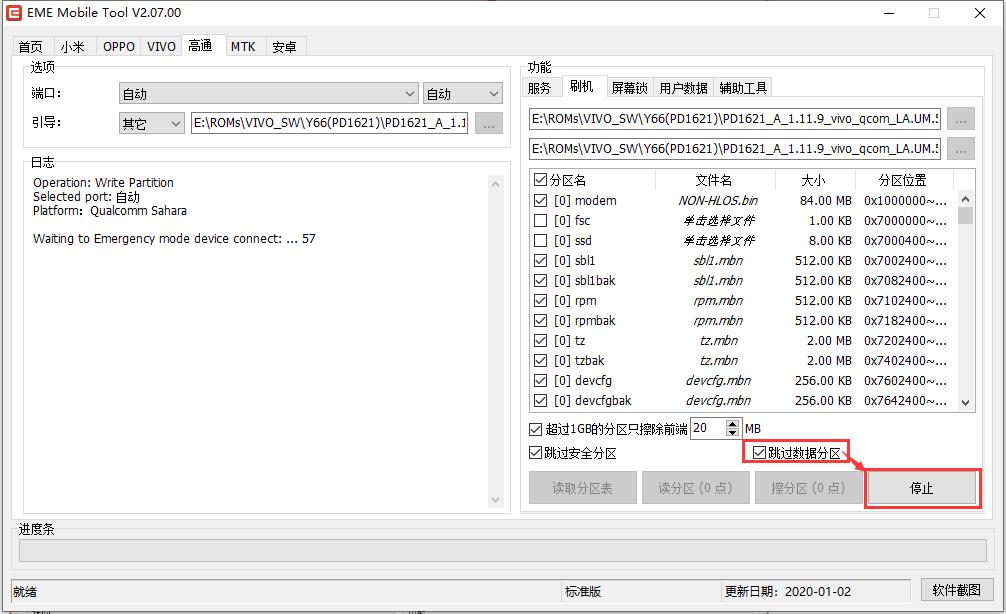Click the 软件截图 button
Screen dimensions: 1006x614
(x=957, y=590)
